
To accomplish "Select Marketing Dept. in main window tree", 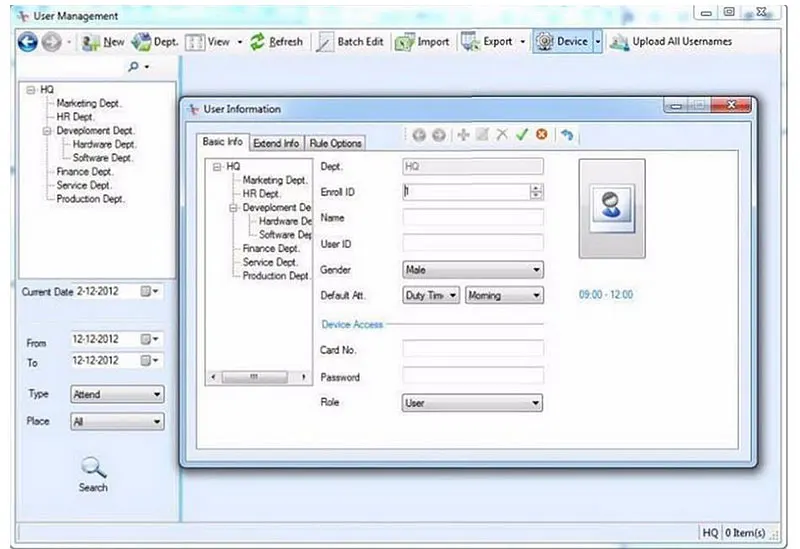I will (88, 103).
